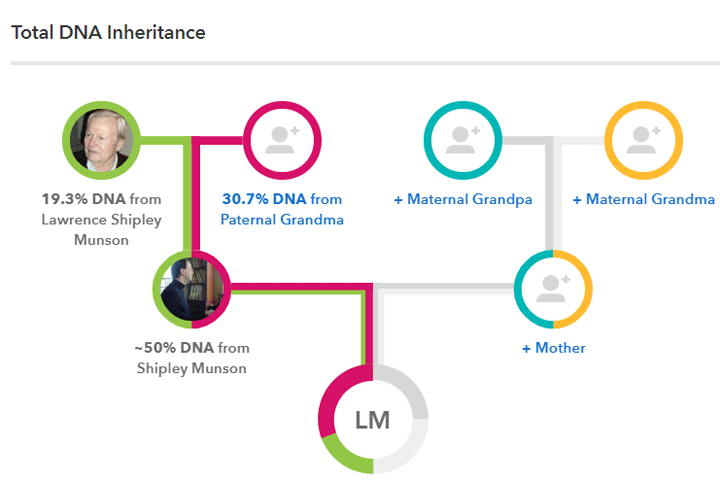Select the 19.3% DNA from Lawrence Shipley Munson label
Image resolution: width=720 pixels, height=482 pixels.
point(101,219)
